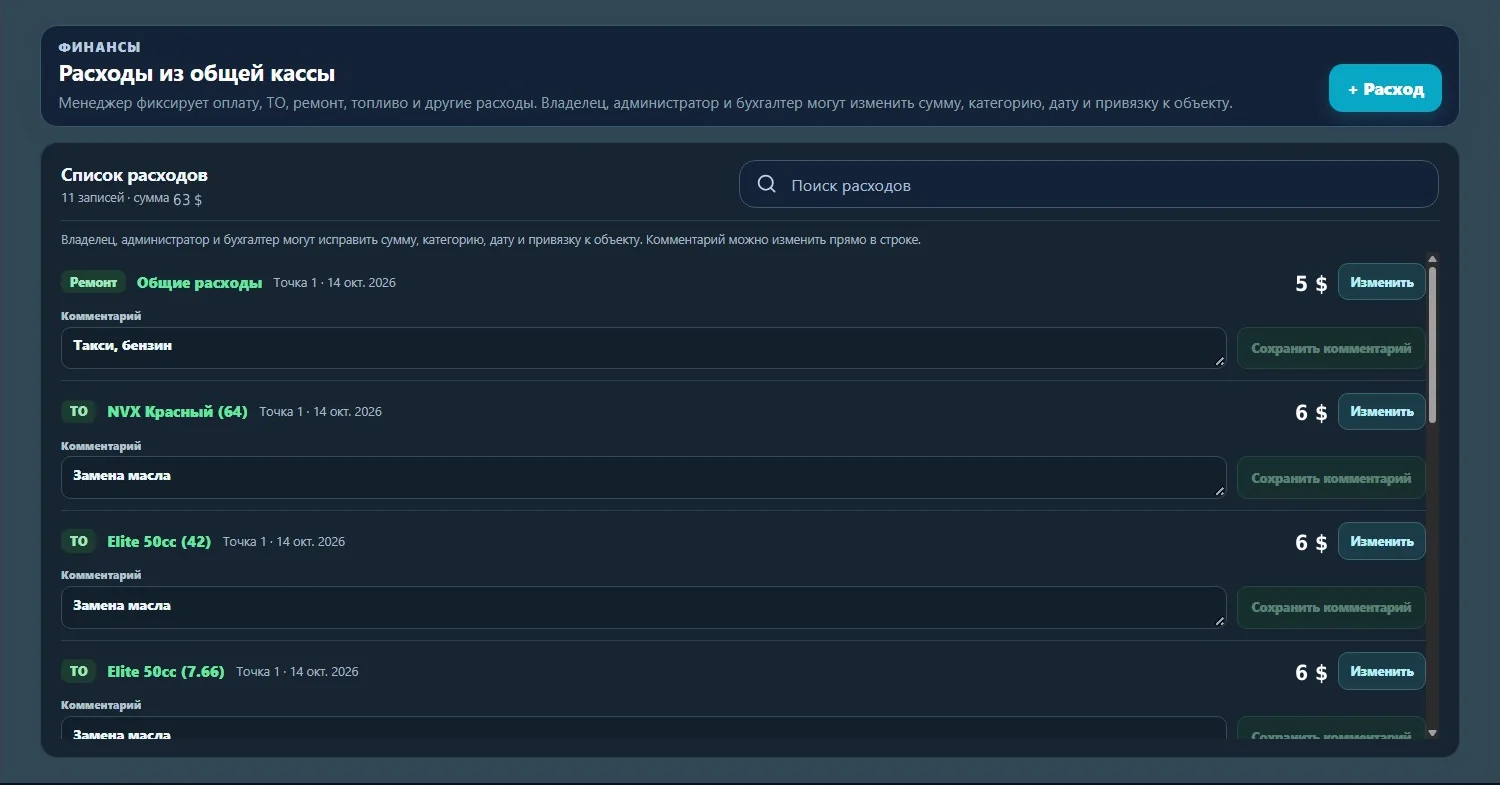Click the 6 $ amount of NVX Красный (64)

pos(1311,412)
